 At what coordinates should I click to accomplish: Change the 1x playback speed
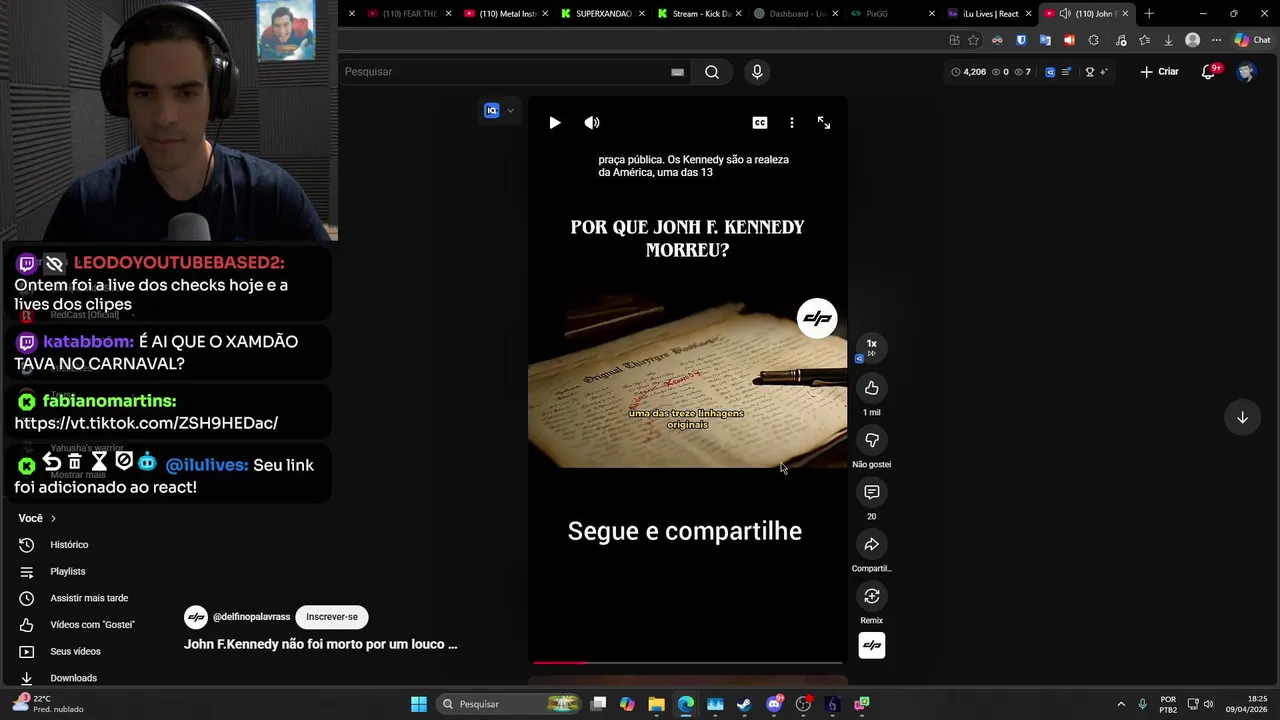click(872, 347)
